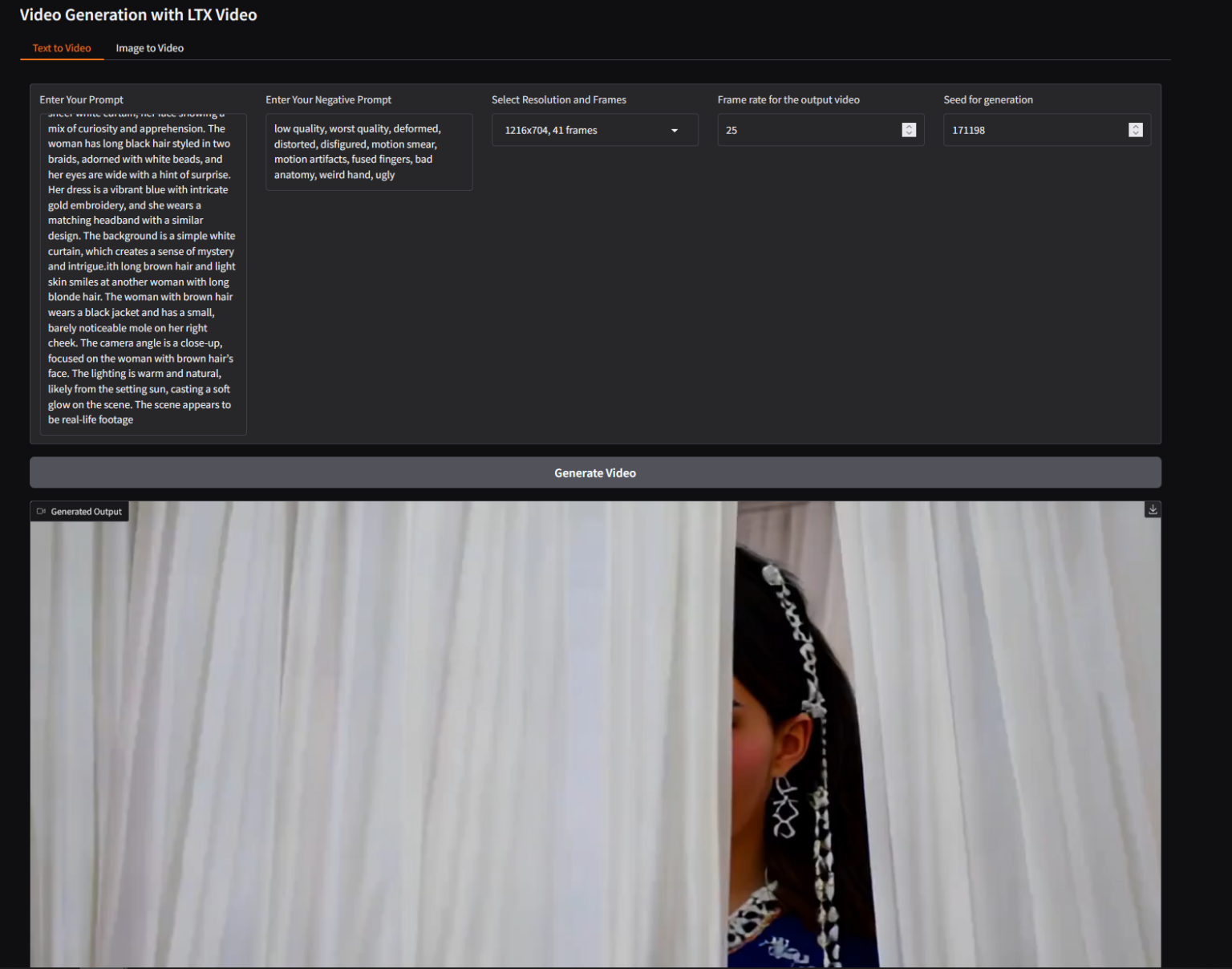Click the Video Generation with LTX Video heading
This screenshot has height=969, width=1232.
coord(138,15)
